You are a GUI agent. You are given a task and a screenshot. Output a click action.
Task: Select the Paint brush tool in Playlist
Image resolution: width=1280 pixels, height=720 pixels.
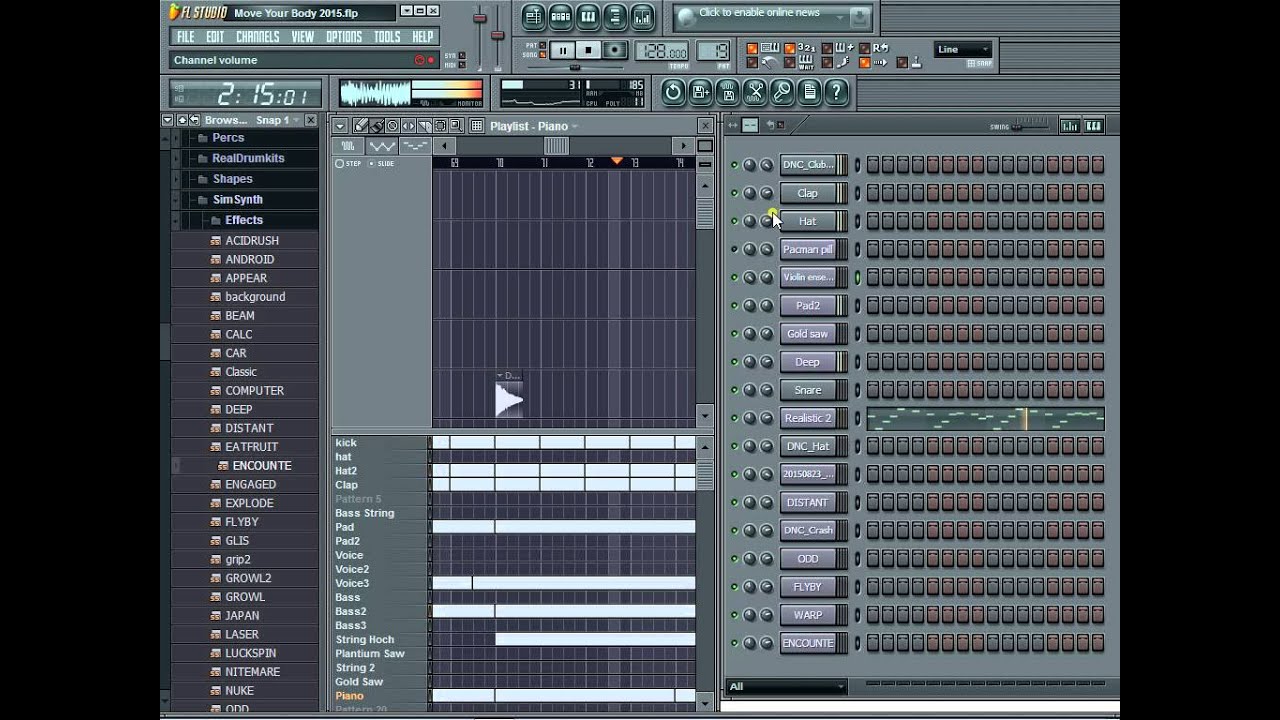(x=376, y=126)
